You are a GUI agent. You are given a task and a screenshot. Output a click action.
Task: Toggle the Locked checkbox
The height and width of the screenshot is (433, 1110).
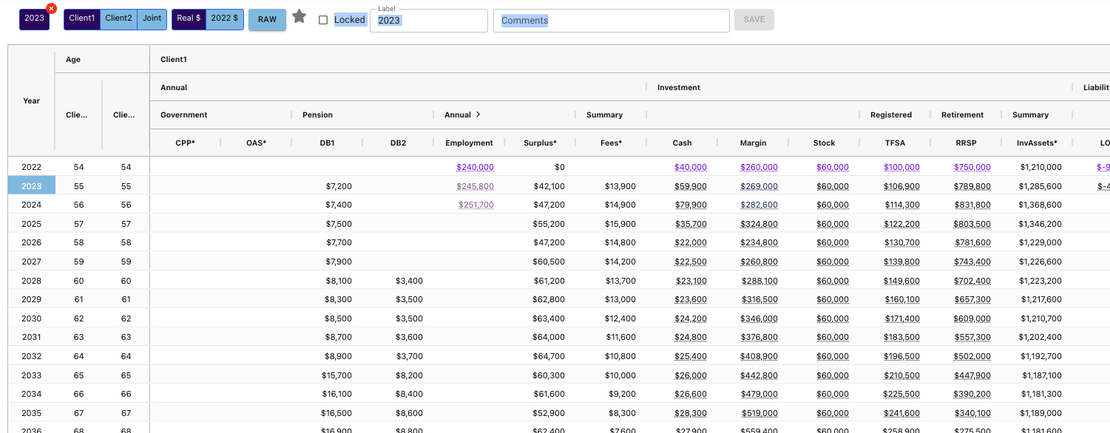pyautogui.click(x=323, y=20)
